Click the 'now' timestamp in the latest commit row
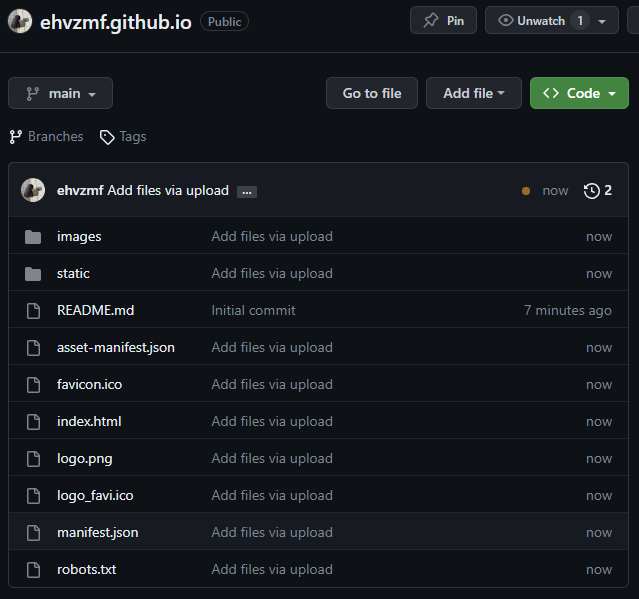The width and height of the screenshot is (639, 599). (x=555, y=190)
